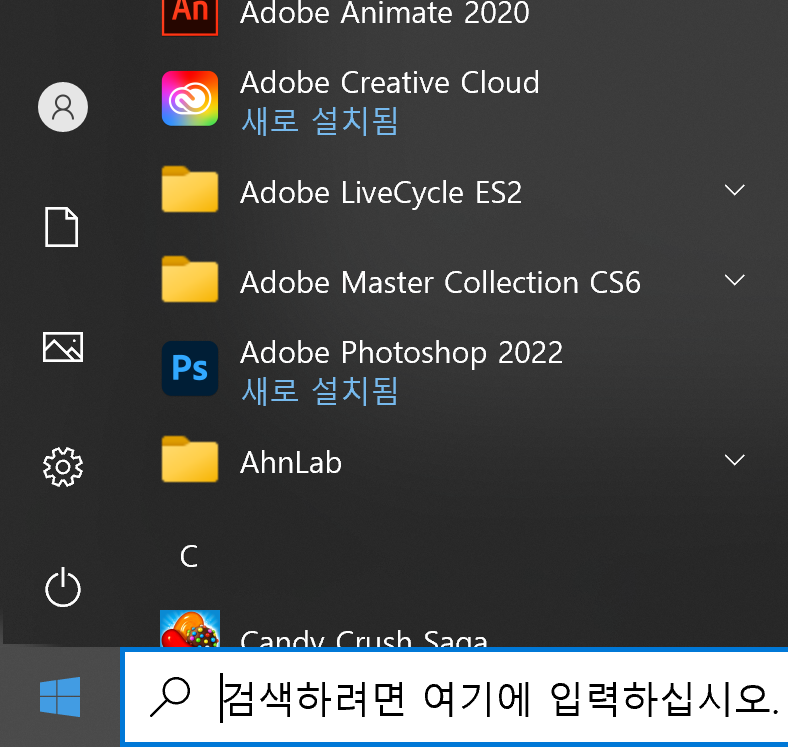Click the Candy Crush Saga label
This screenshot has height=747, width=788.
[x=364, y=637]
